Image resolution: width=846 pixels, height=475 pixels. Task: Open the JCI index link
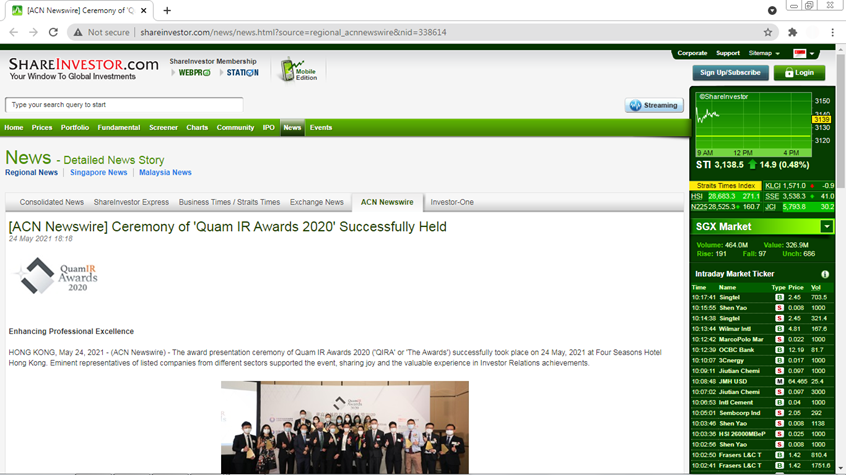770,207
